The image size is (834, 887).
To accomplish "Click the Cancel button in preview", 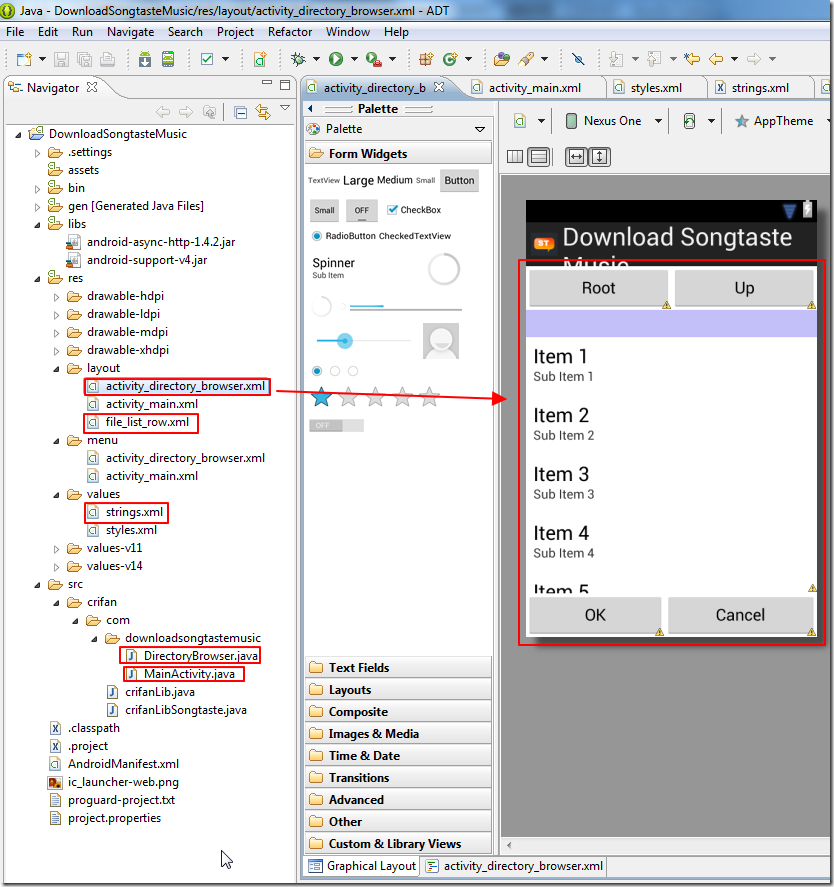I will point(740,615).
